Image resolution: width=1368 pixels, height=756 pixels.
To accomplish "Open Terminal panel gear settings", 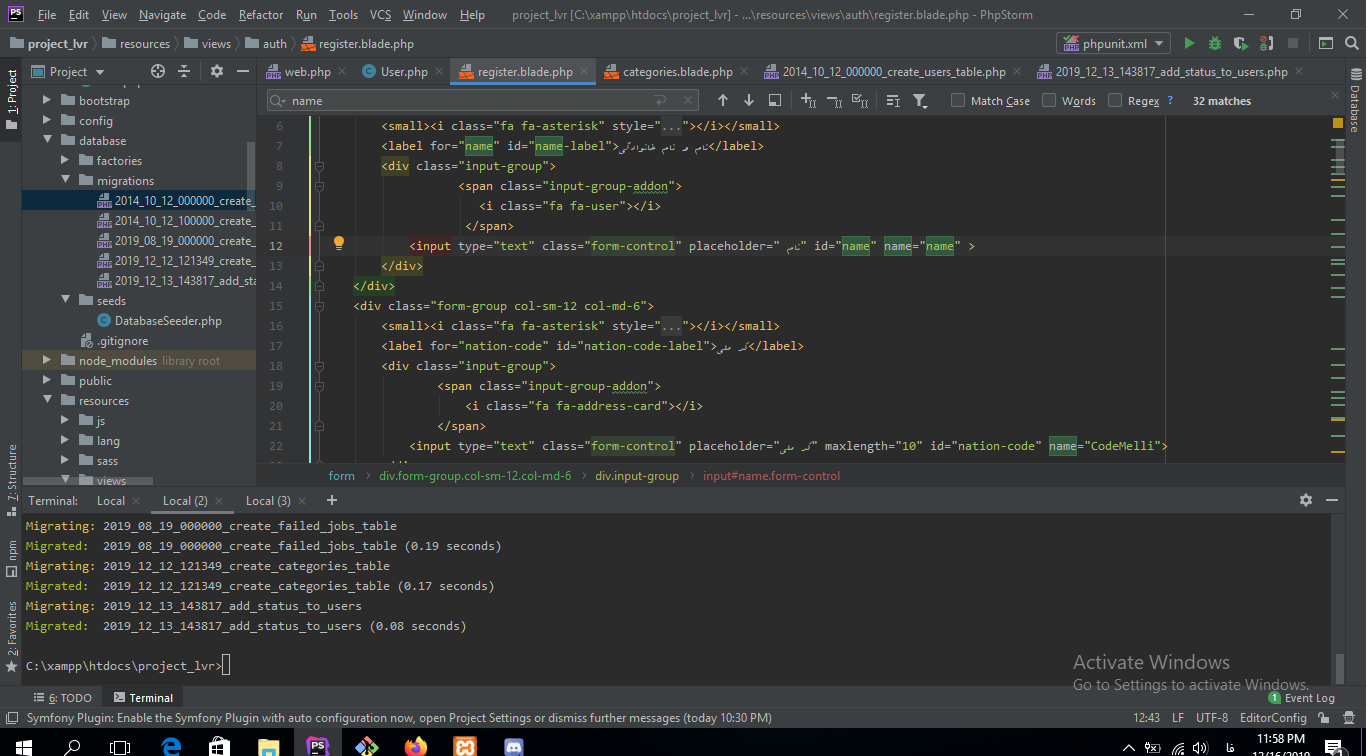I will [1305, 500].
